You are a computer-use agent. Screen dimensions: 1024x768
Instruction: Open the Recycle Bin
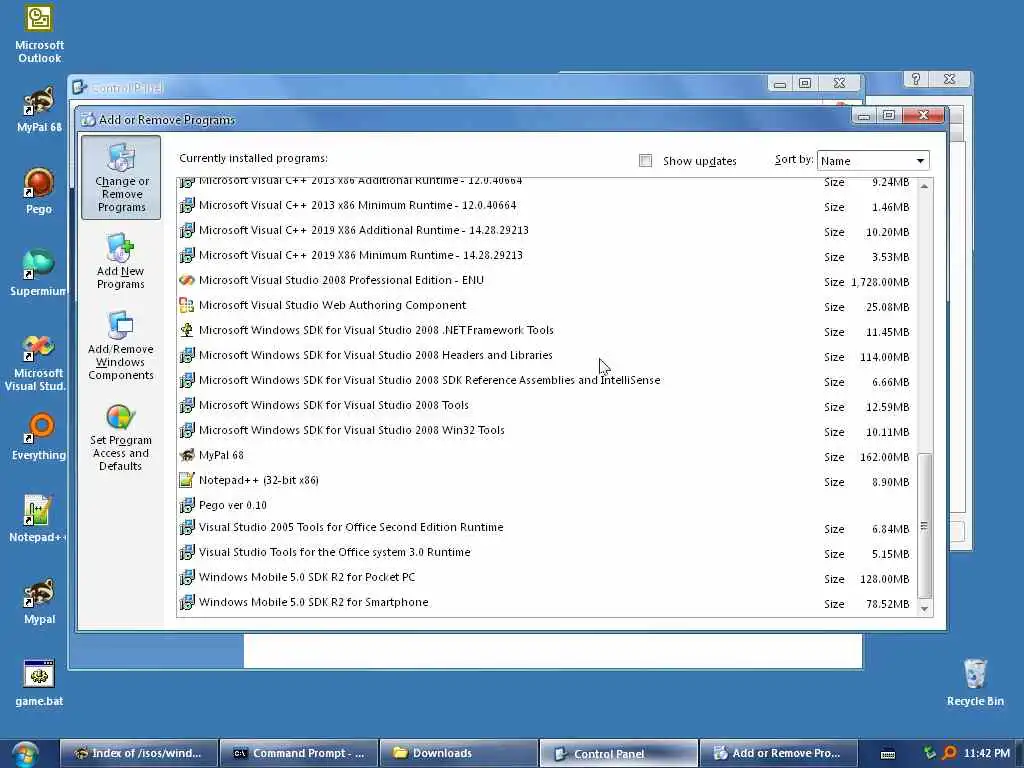(975, 682)
